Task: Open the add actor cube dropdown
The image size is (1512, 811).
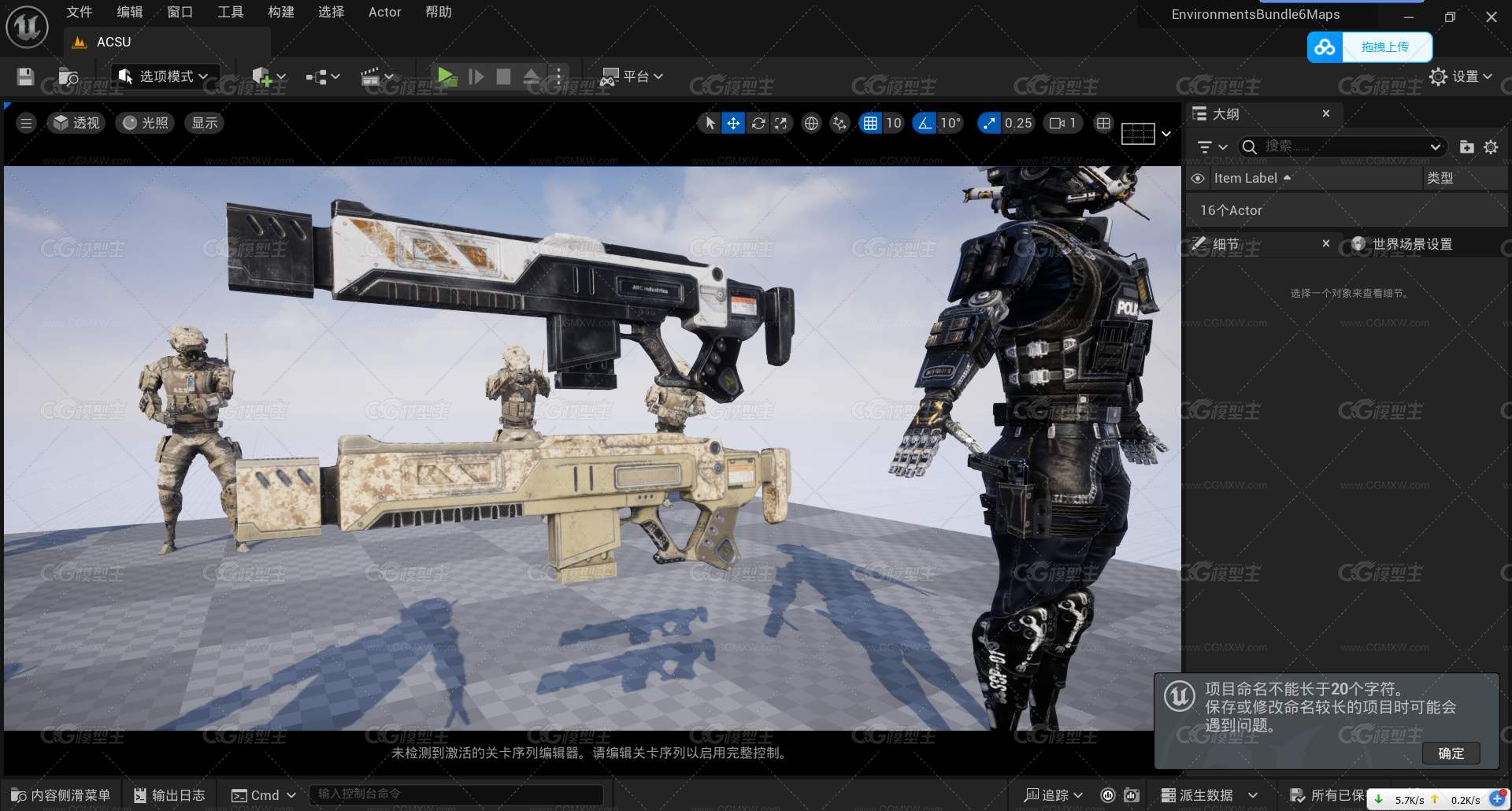Action: [x=269, y=76]
